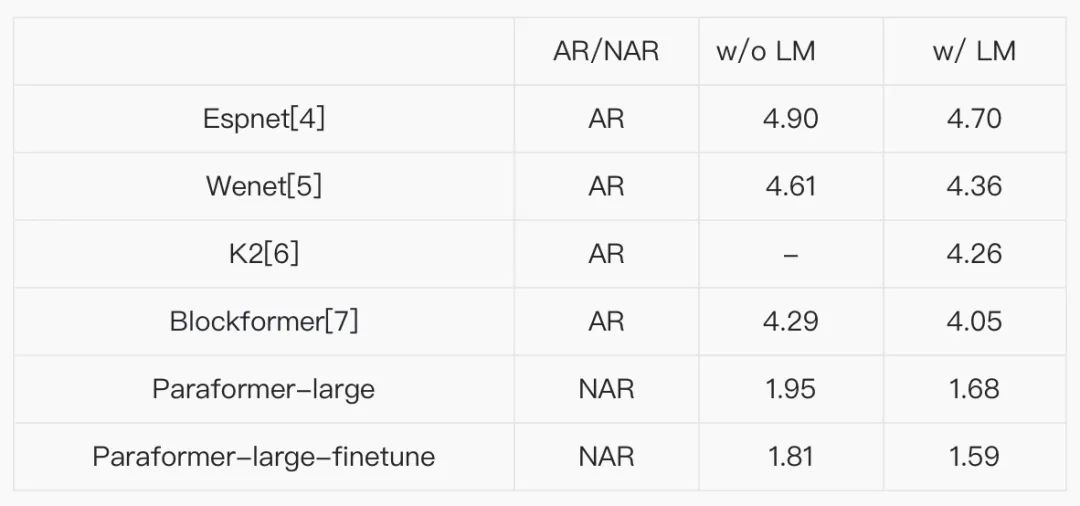The width and height of the screenshot is (1080, 506).
Task: Click the Paraformer-large-finetune row label
Action: [264, 456]
